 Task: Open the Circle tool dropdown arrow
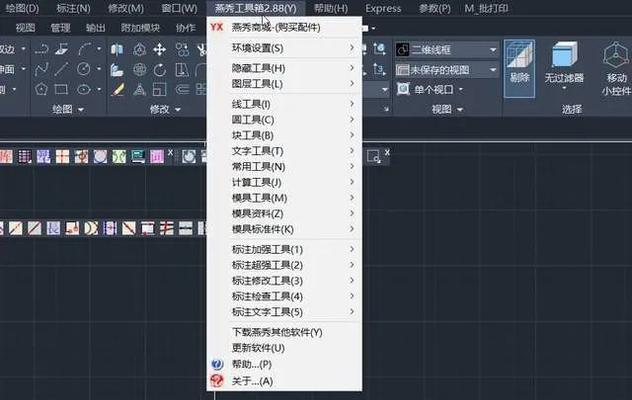pyautogui.click(x=99, y=69)
